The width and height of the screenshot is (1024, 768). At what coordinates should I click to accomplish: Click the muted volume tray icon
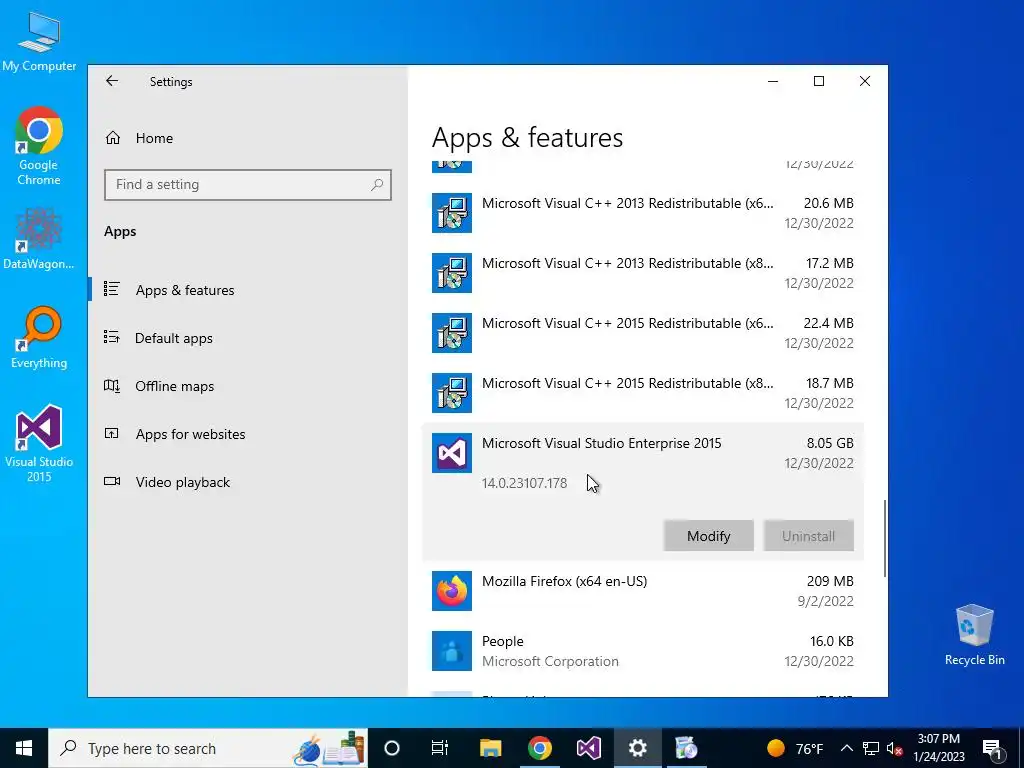tap(894, 748)
